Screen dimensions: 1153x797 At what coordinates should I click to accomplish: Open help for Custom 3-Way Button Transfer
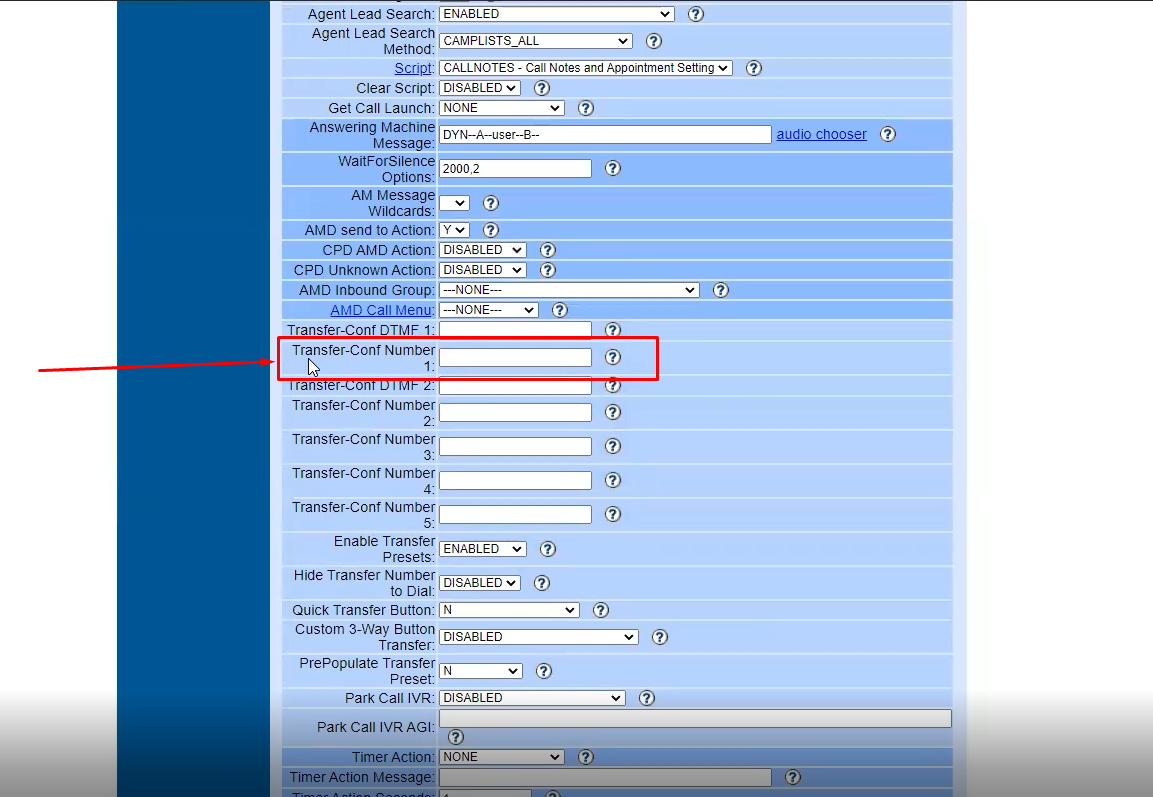[x=660, y=637]
